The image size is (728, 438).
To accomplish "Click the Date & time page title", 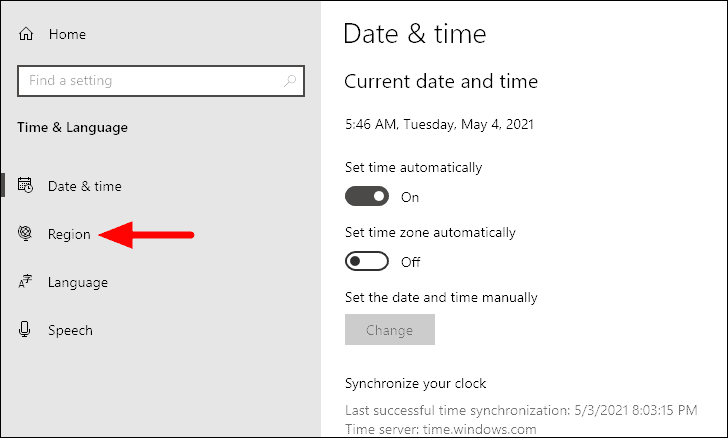I will tap(415, 34).
